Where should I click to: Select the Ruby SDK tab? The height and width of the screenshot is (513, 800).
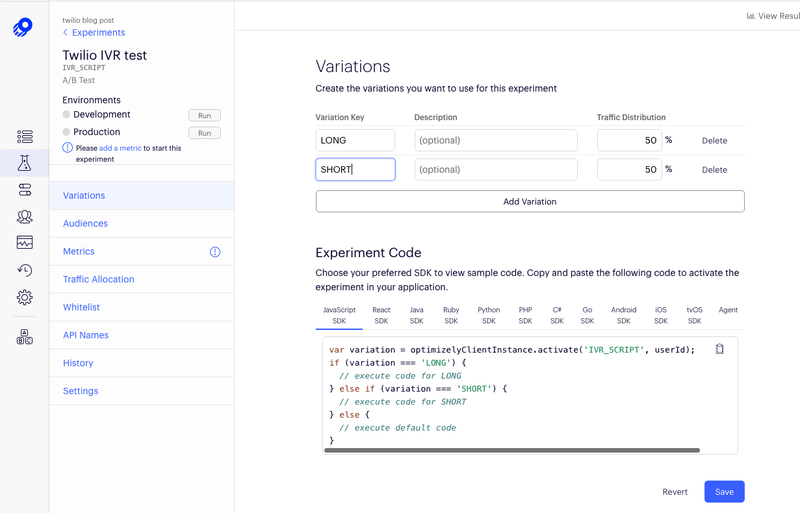click(451, 315)
